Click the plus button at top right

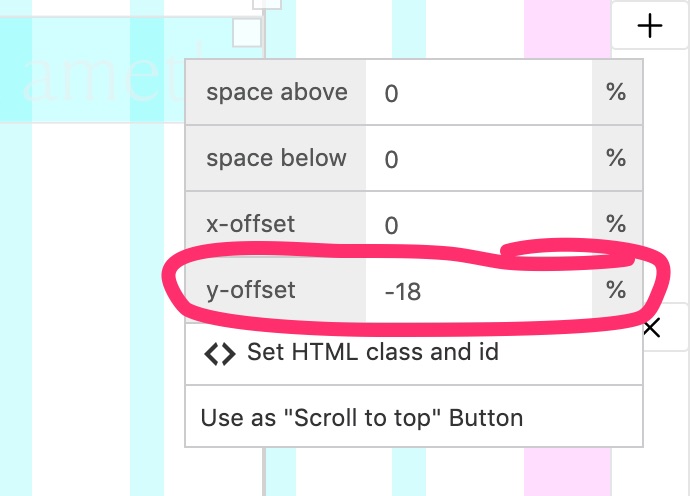tap(650, 27)
